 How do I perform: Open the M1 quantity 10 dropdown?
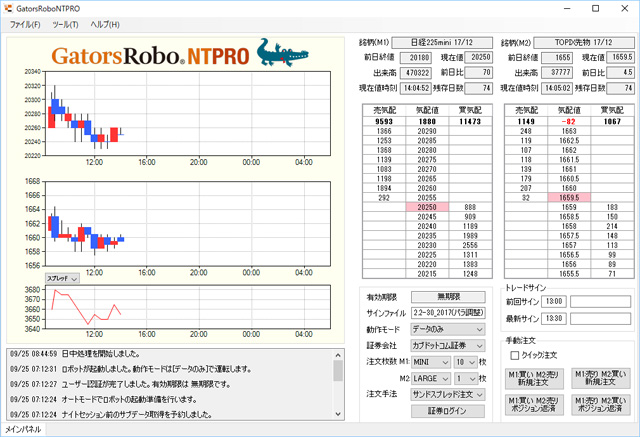click(x=465, y=362)
